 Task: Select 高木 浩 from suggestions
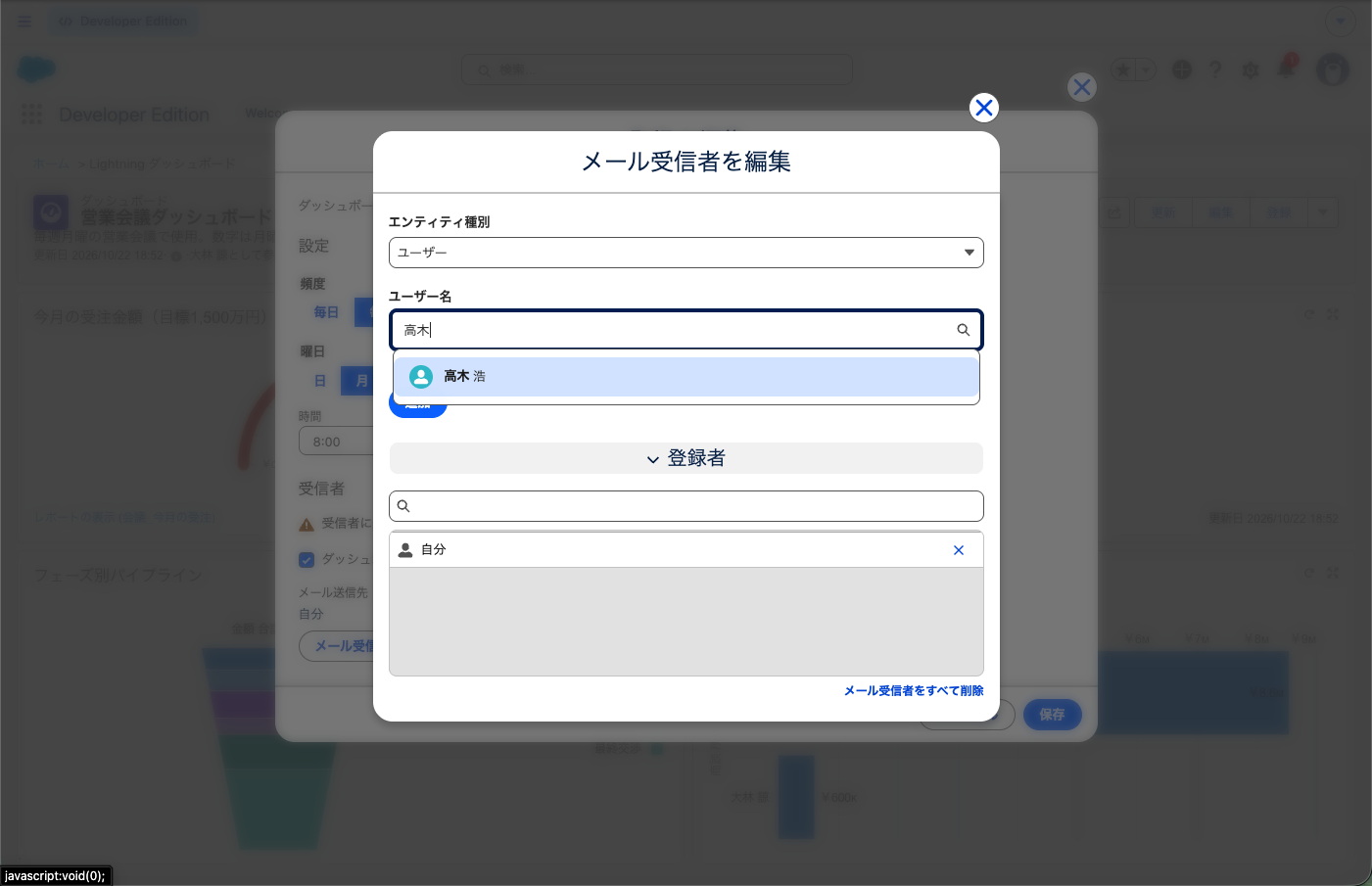coord(686,377)
